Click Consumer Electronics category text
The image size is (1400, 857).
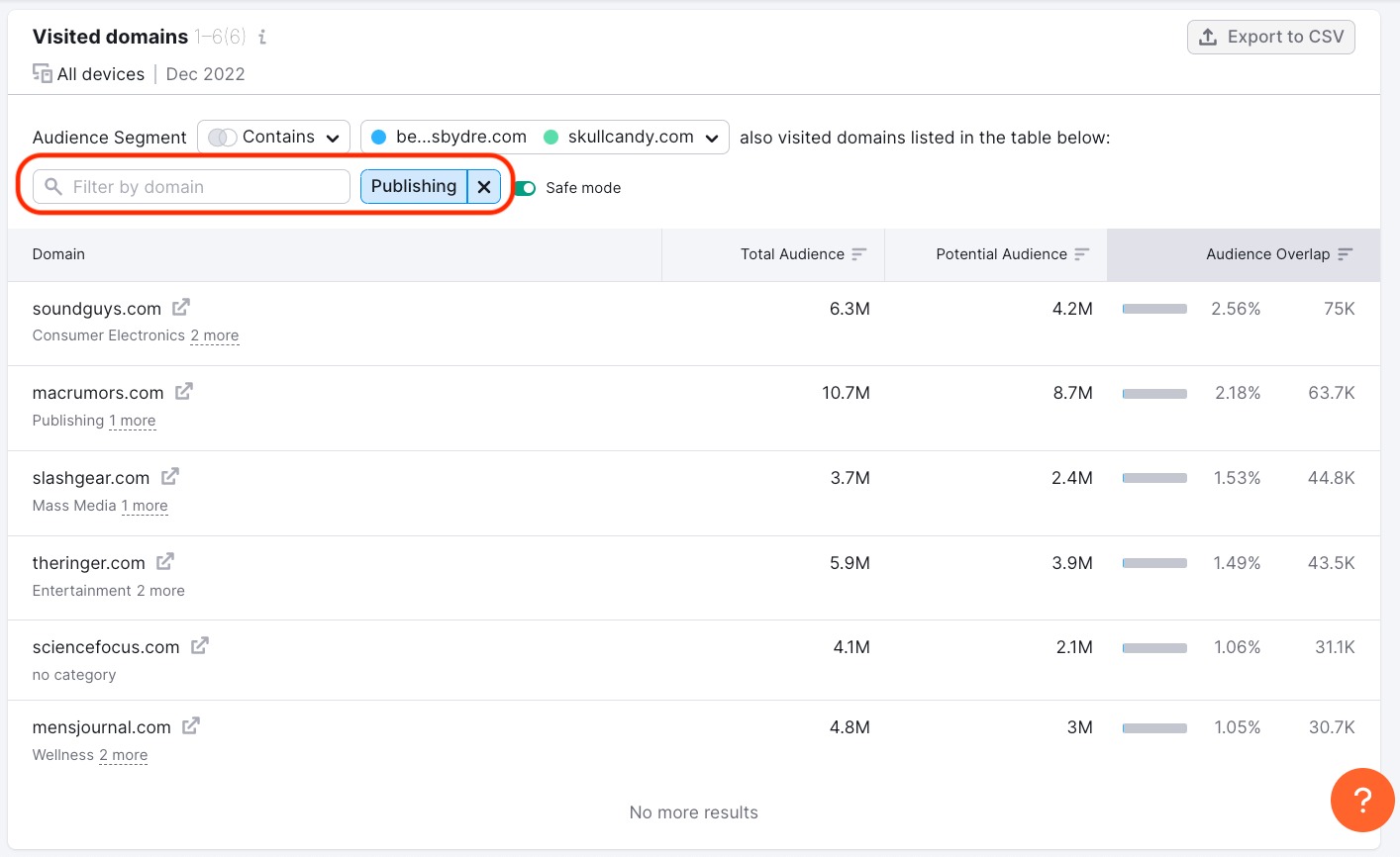pyautogui.click(x=109, y=335)
